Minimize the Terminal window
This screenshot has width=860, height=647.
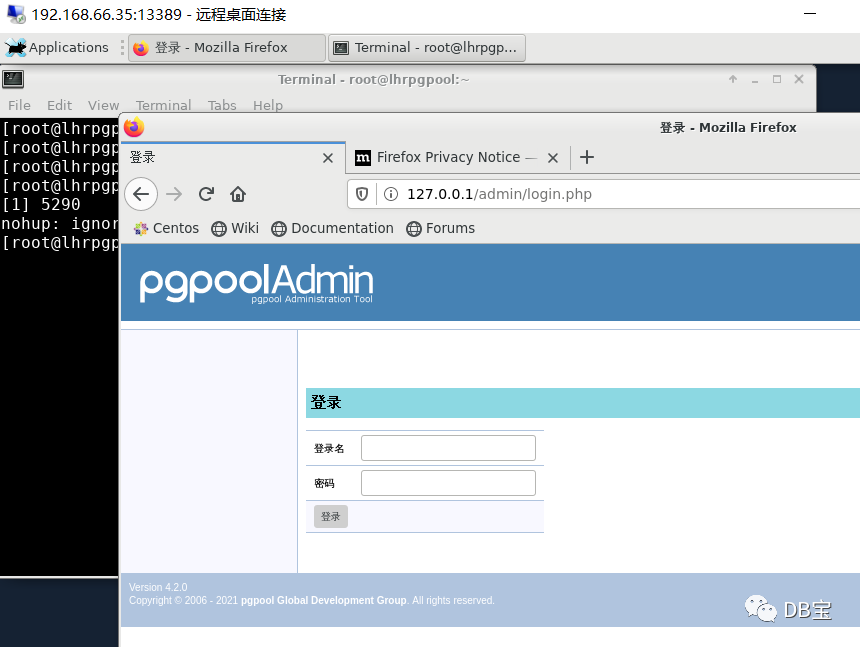click(755, 80)
